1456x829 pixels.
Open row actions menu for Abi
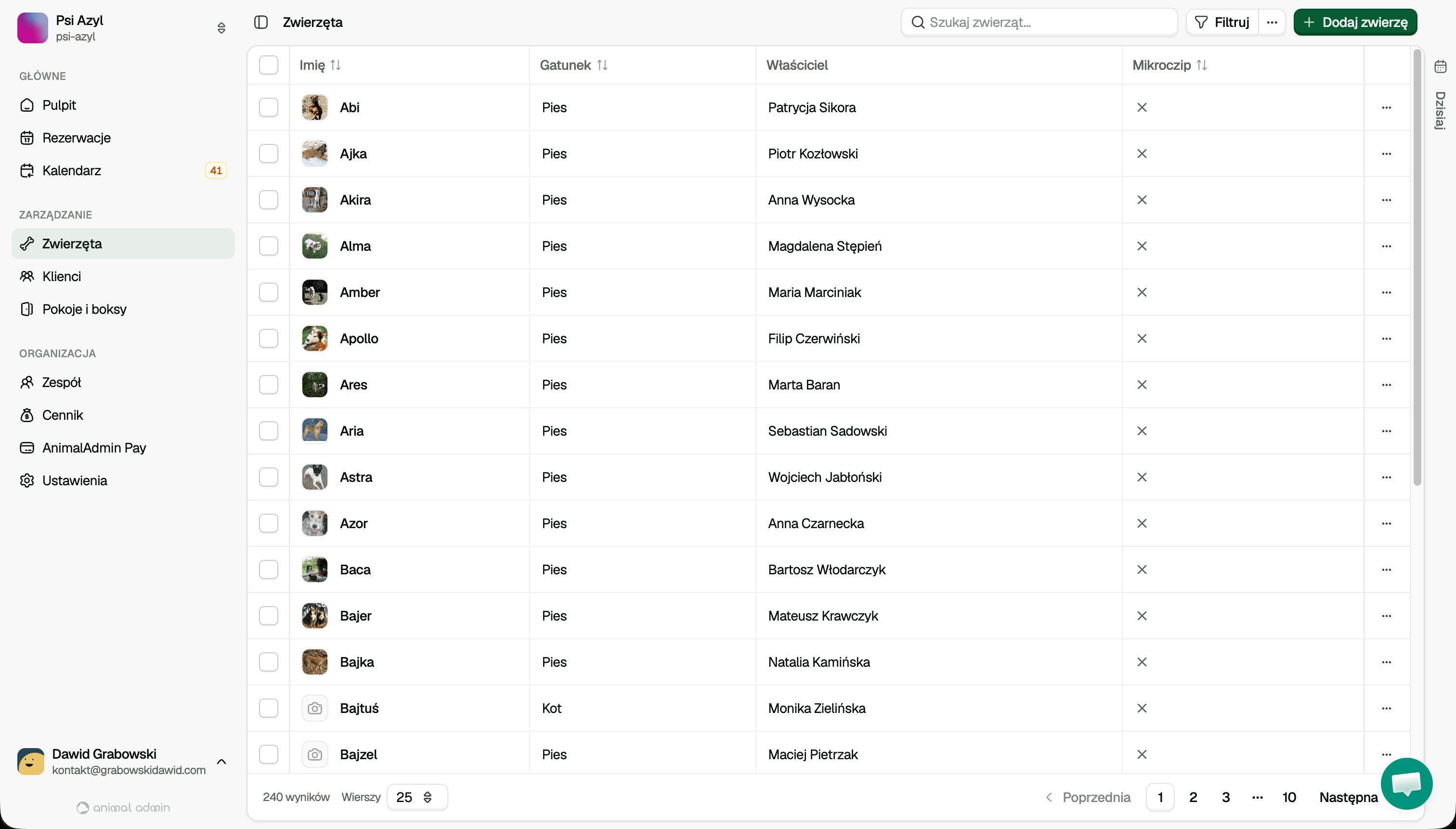click(1386, 108)
